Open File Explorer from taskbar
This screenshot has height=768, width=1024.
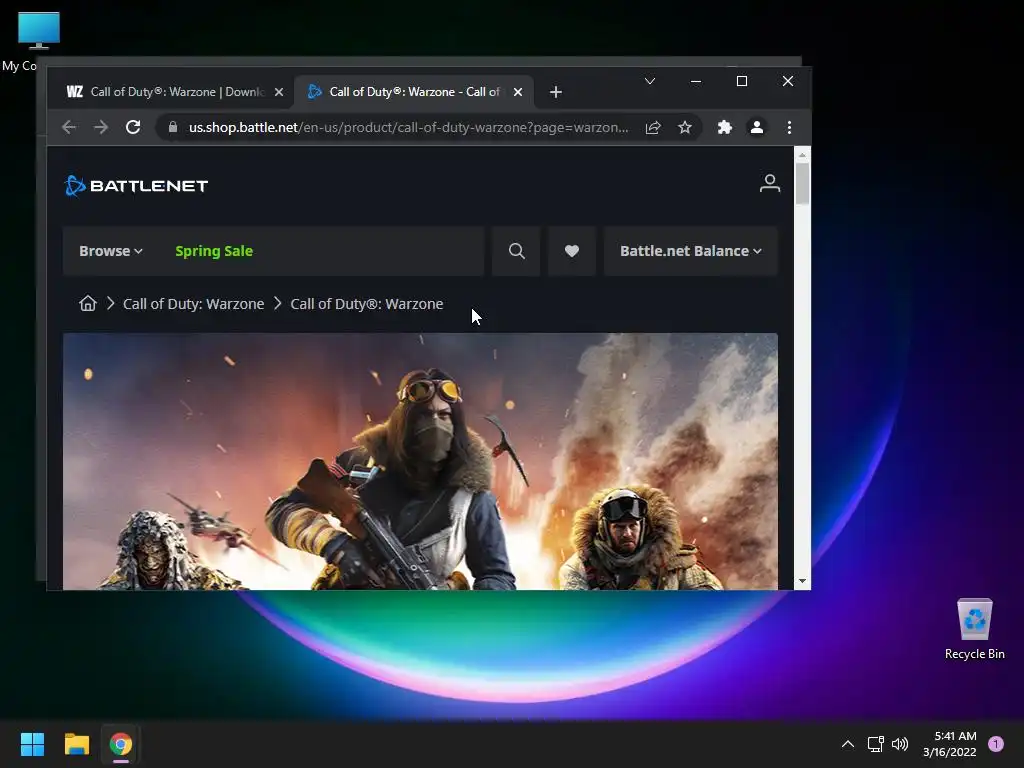pyautogui.click(x=76, y=744)
